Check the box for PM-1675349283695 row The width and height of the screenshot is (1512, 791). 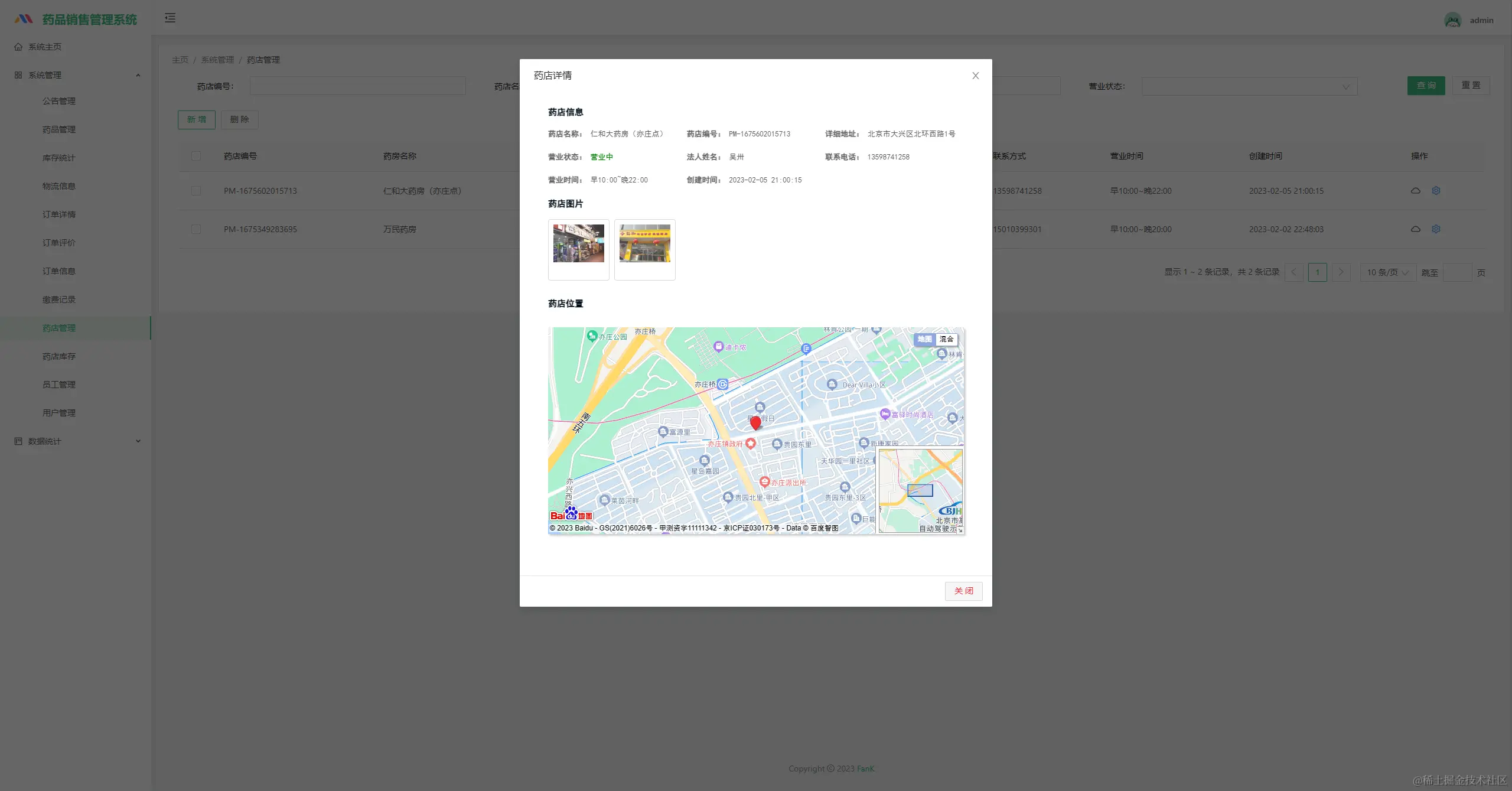(x=196, y=229)
